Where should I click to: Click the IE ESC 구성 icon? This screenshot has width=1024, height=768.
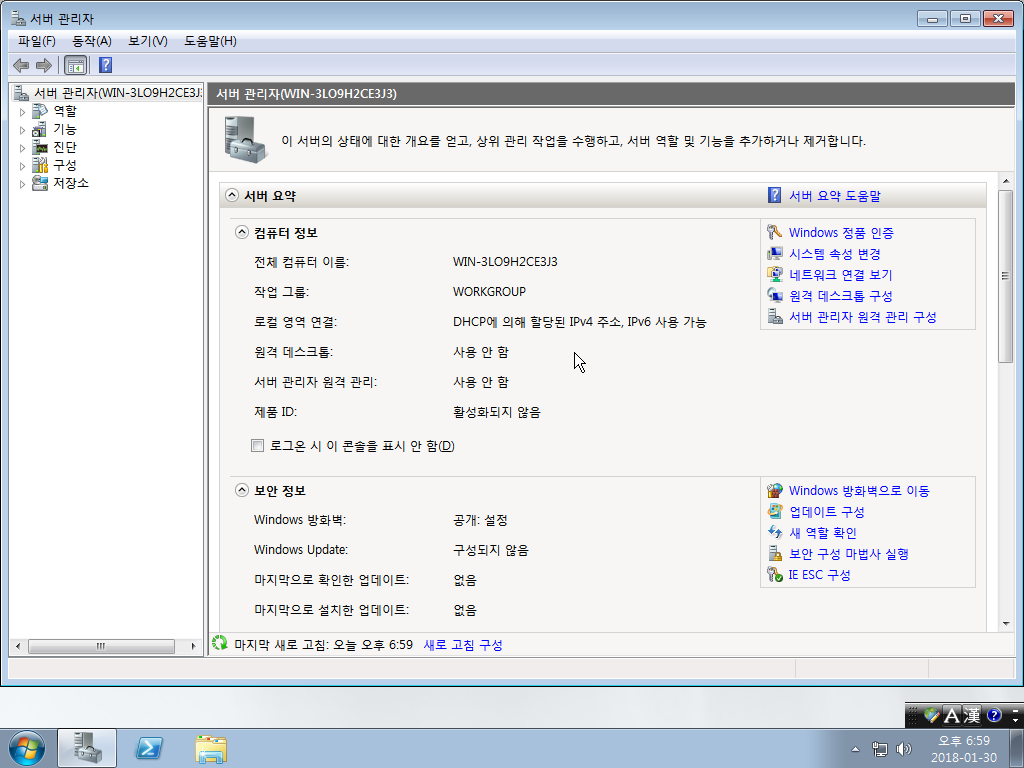coord(775,575)
